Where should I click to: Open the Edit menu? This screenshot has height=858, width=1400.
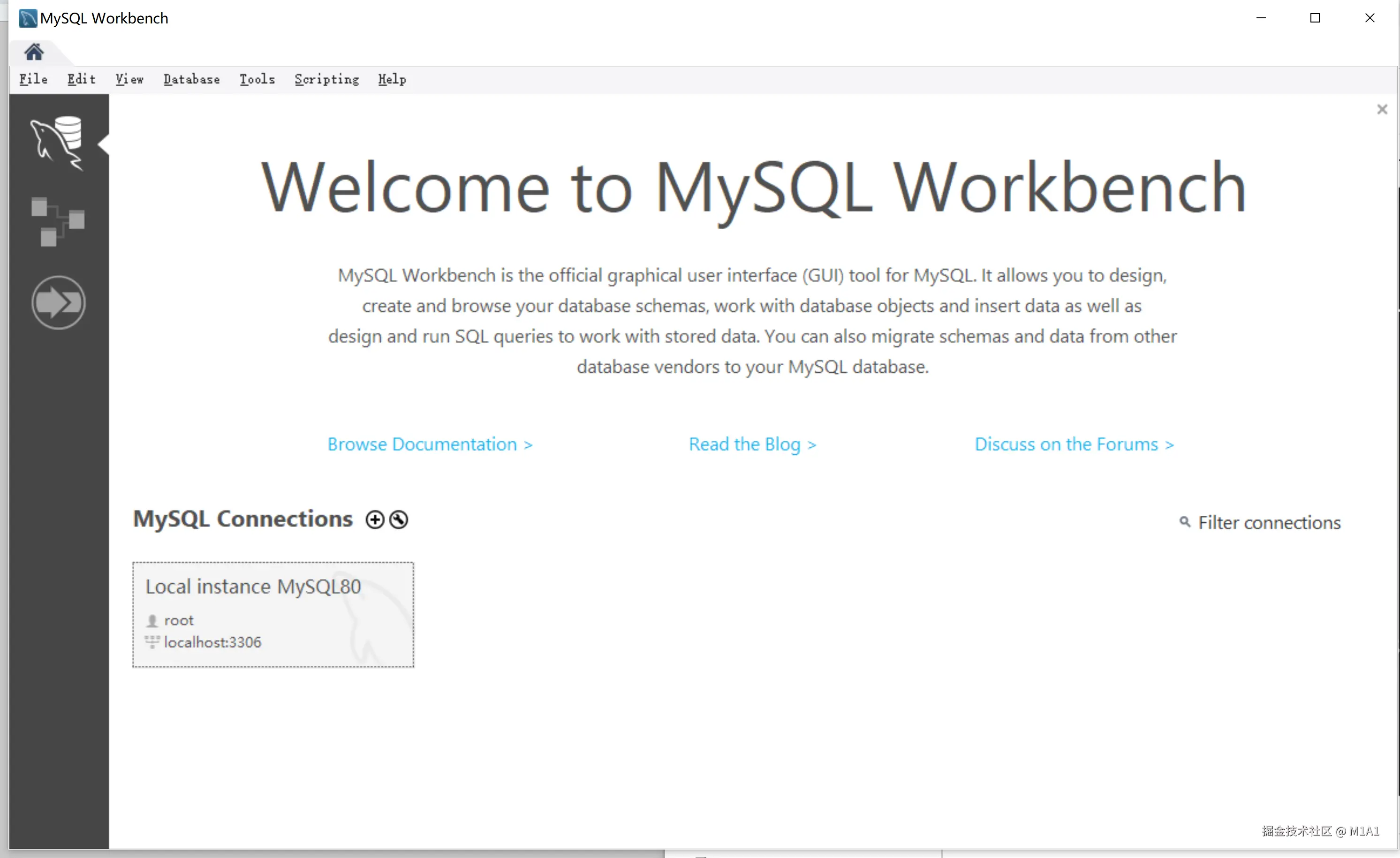(x=81, y=80)
